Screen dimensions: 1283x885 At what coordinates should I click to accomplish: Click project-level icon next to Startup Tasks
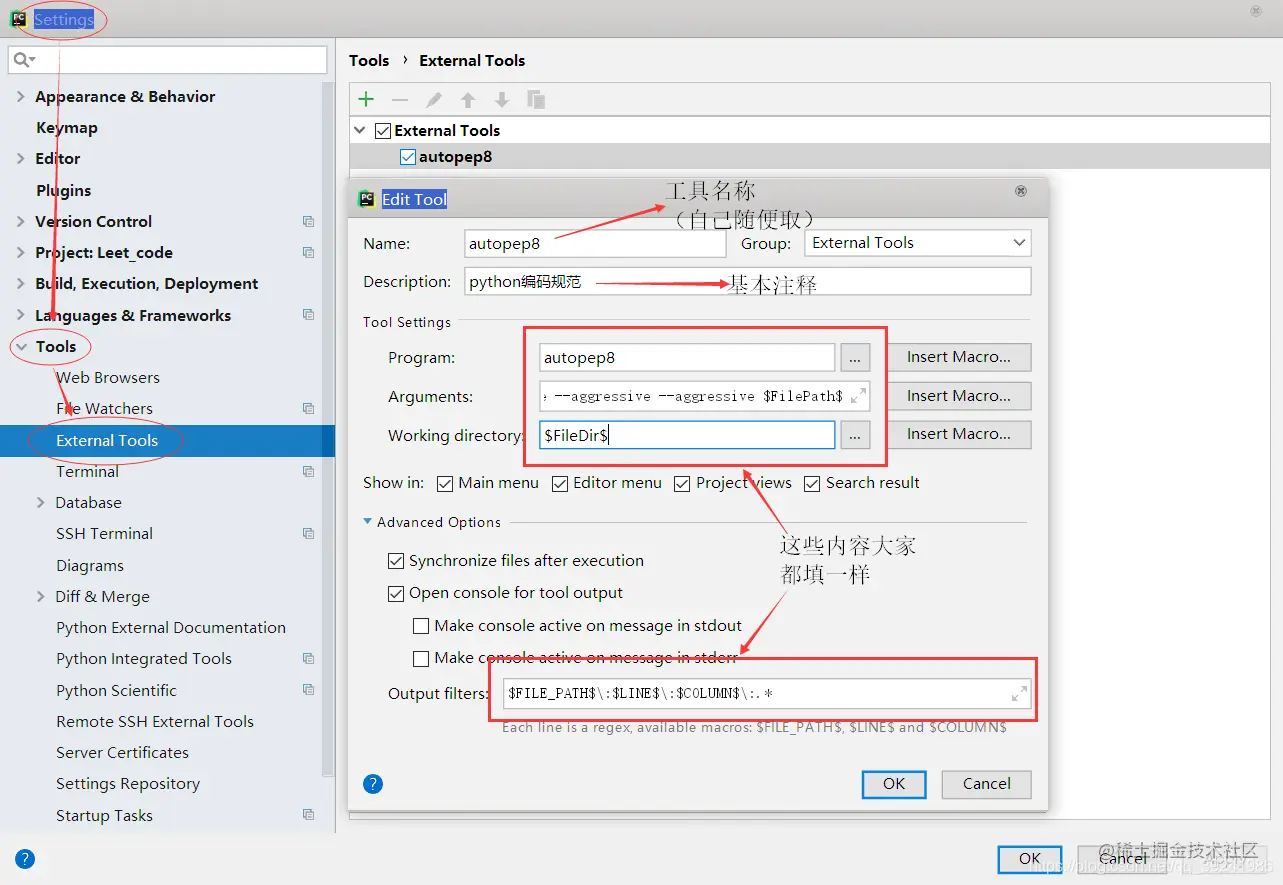coord(308,815)
